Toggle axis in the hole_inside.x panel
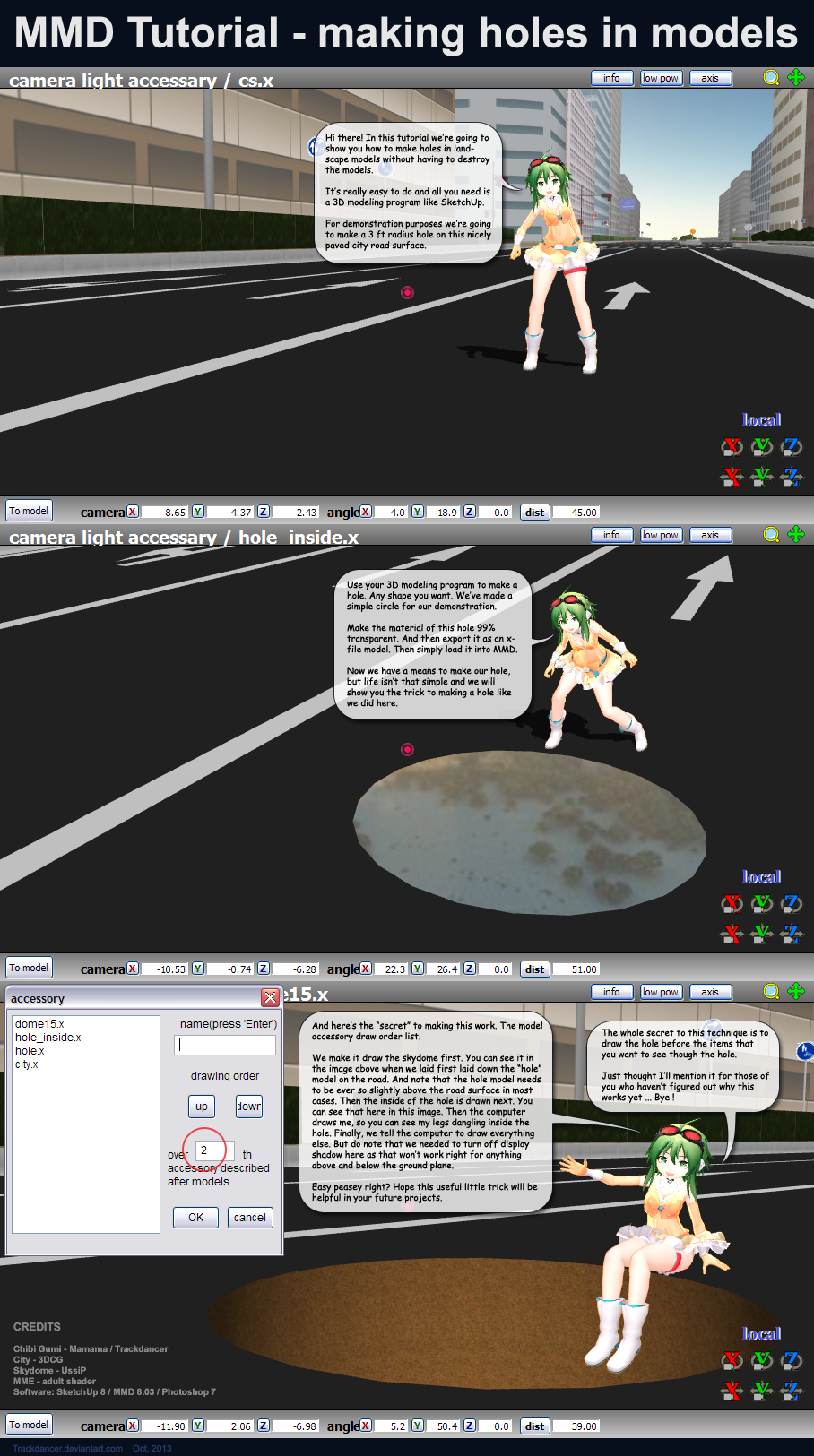The width and height of the screenshot is (814, 1456). tap(710, 535)
